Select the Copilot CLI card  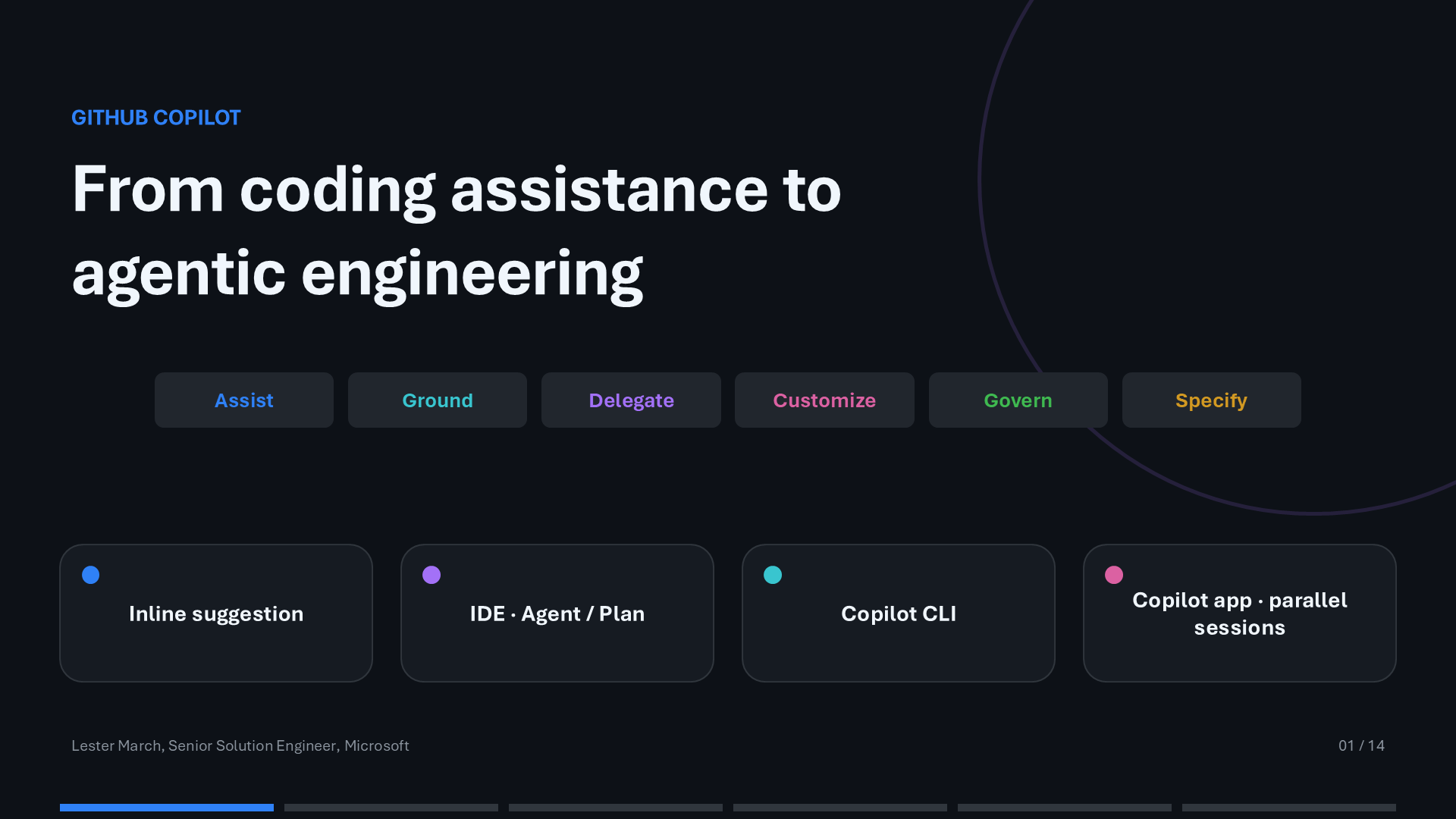[x=899, y=613]
